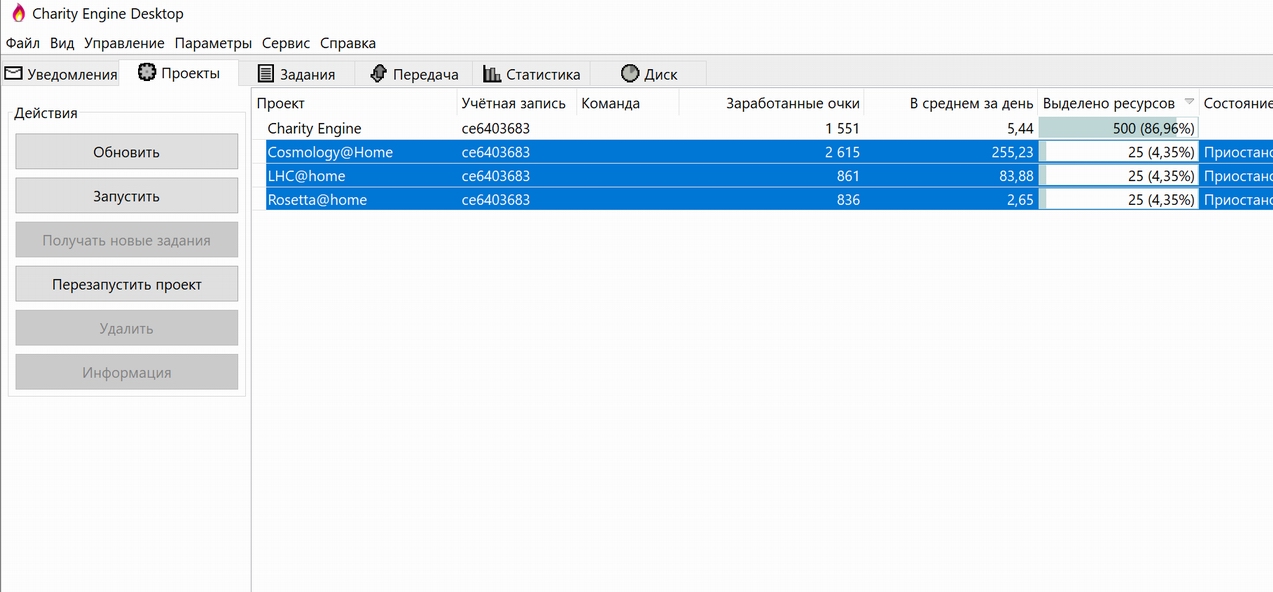
Task: Click the LHC@home resource share bar
Action: coord(1118,176)
